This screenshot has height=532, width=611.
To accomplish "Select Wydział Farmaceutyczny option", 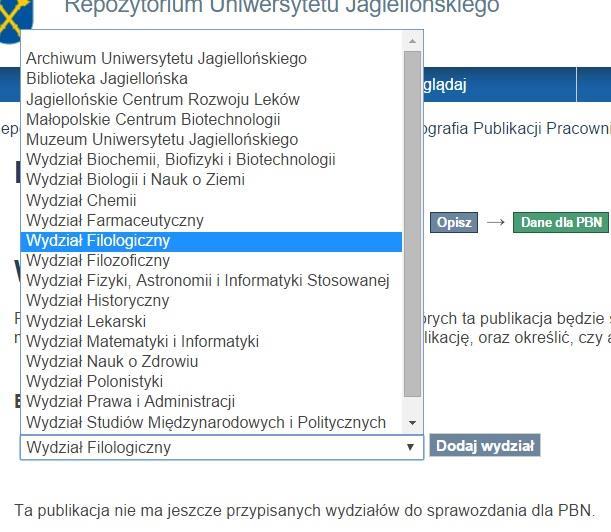I will [211, 221].
